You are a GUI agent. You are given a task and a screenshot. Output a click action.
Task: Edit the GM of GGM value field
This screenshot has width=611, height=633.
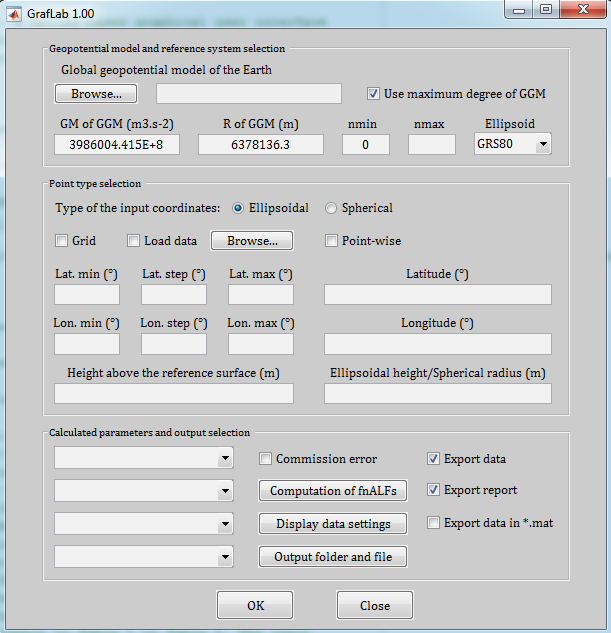[117, 145]
